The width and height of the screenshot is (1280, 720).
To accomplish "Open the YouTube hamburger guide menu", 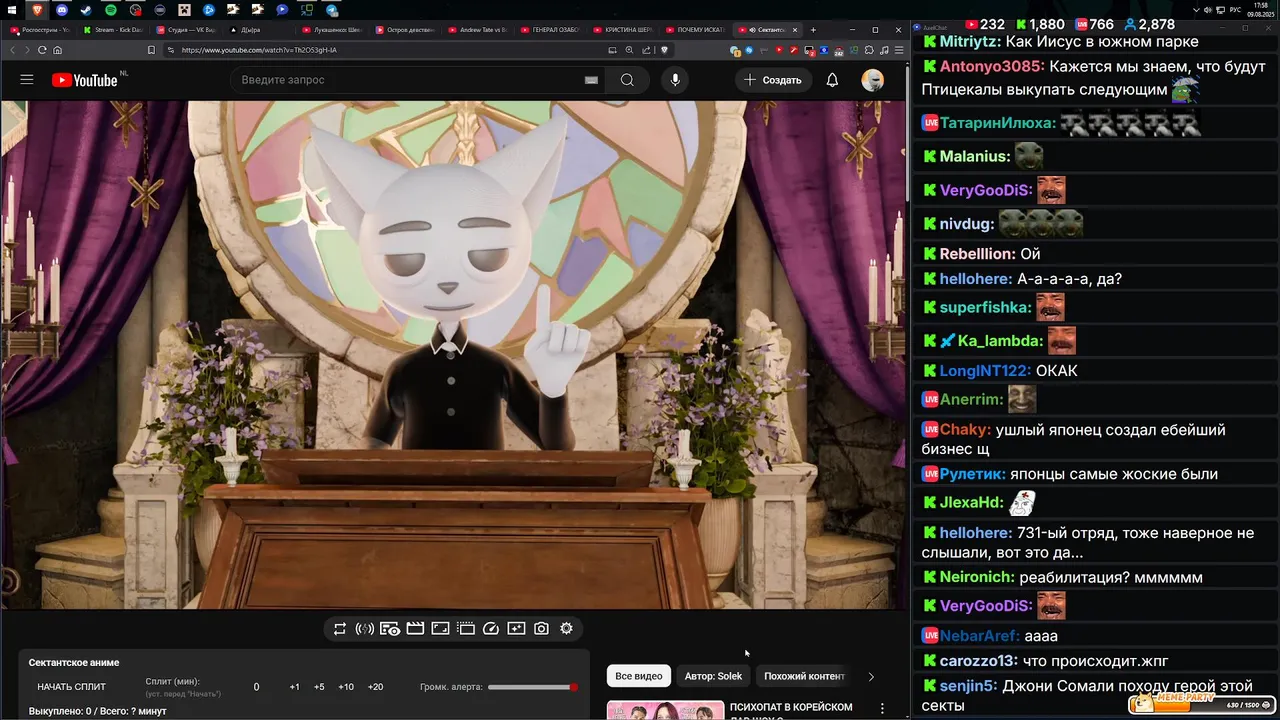I will point(27,80).
